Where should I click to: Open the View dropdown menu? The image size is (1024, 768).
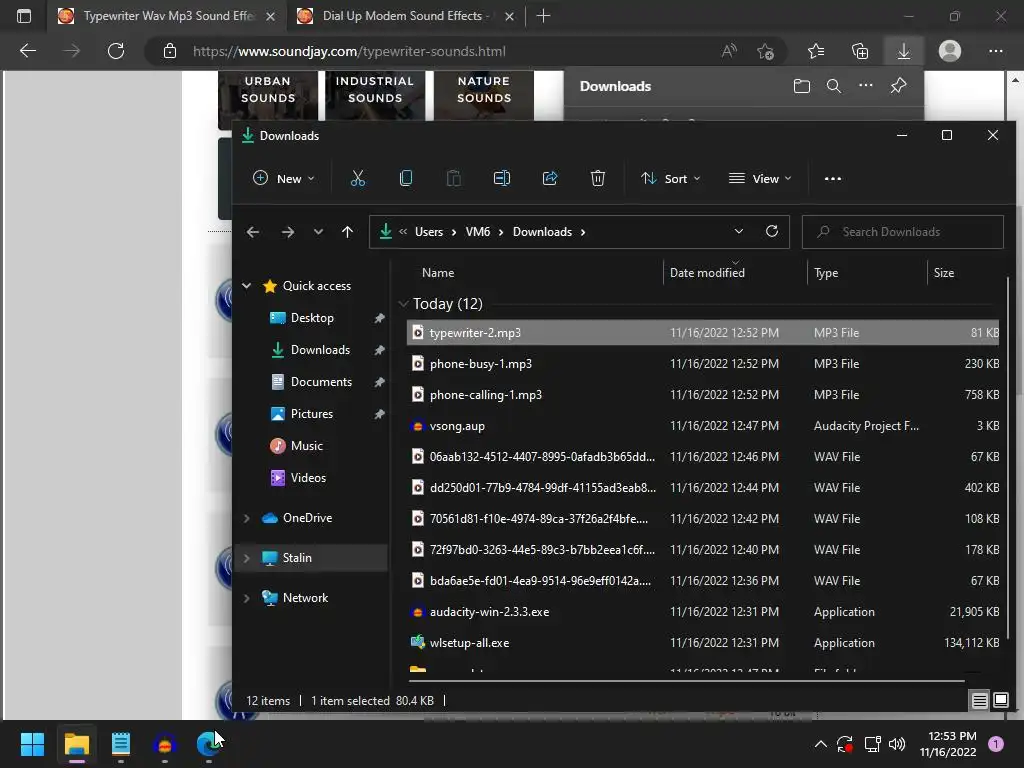click(760, 178)
